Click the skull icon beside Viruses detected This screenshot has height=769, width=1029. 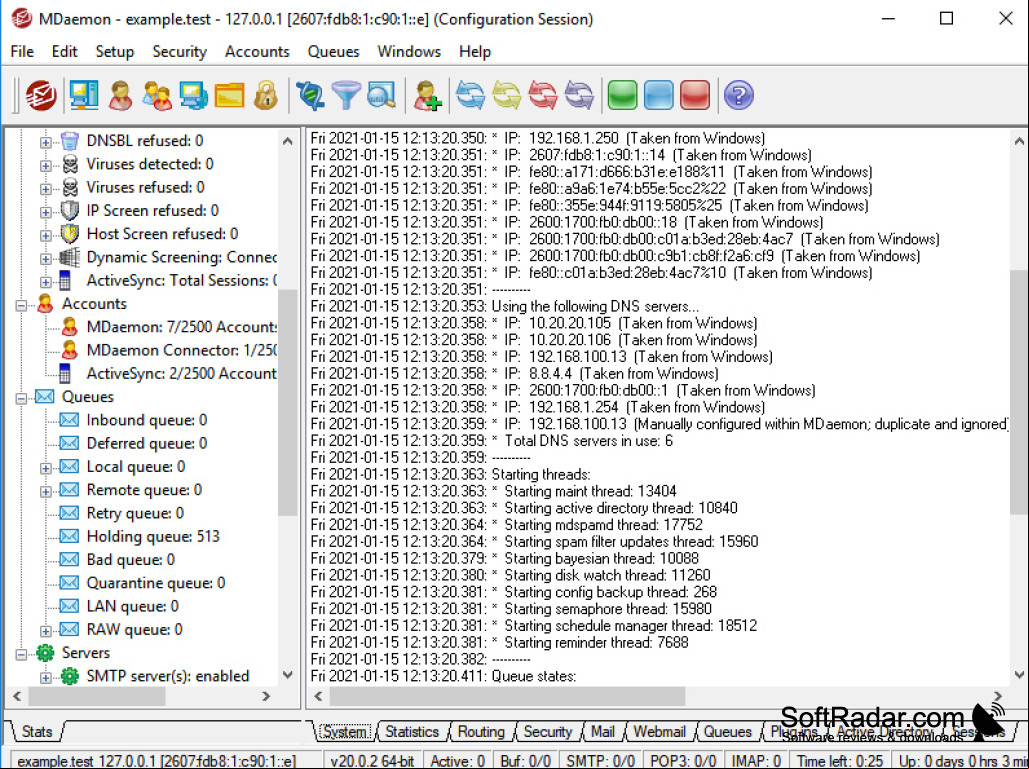(70, 164)
